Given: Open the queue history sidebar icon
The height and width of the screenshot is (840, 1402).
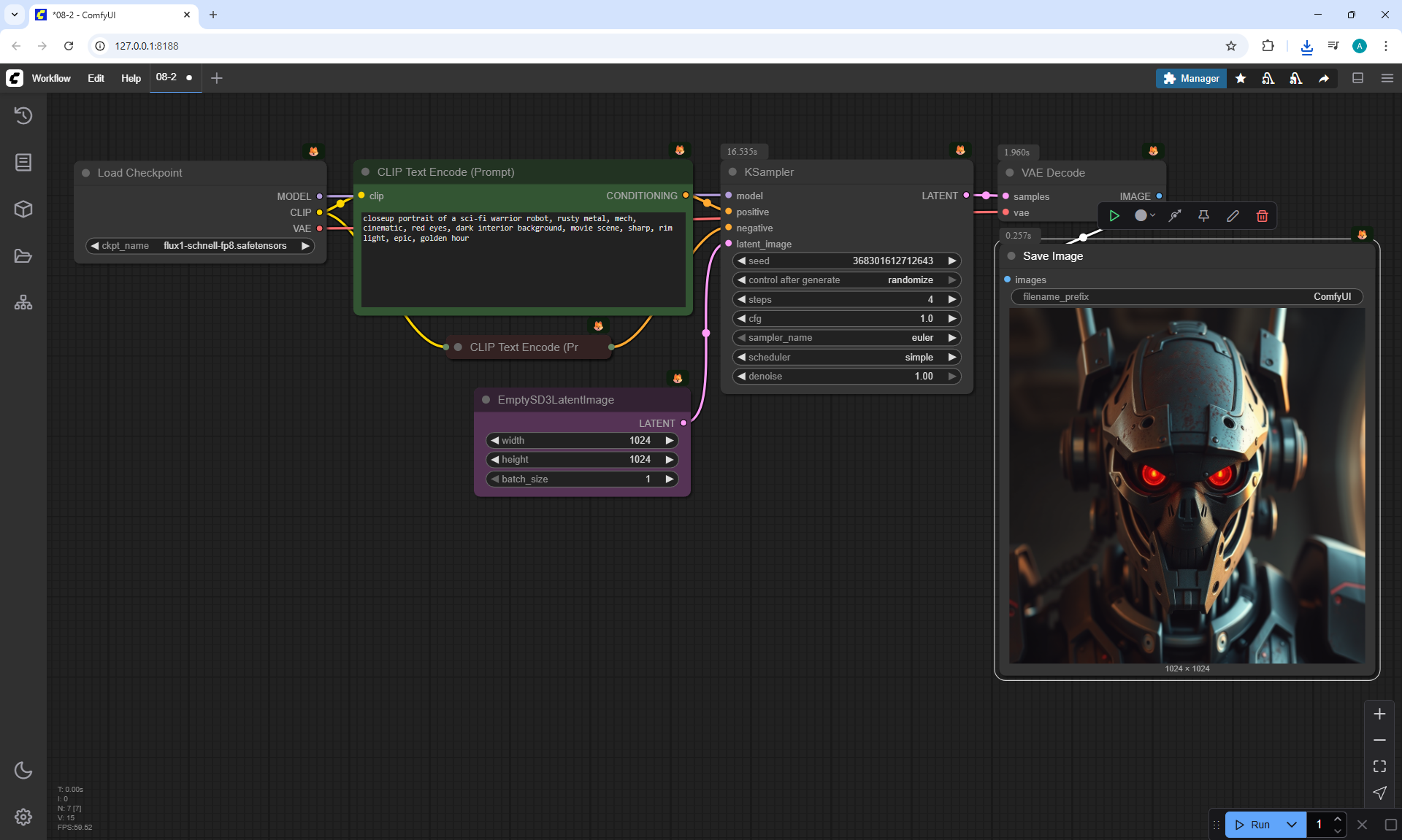Looking at the screenshot, I should (x=23, y=115).
